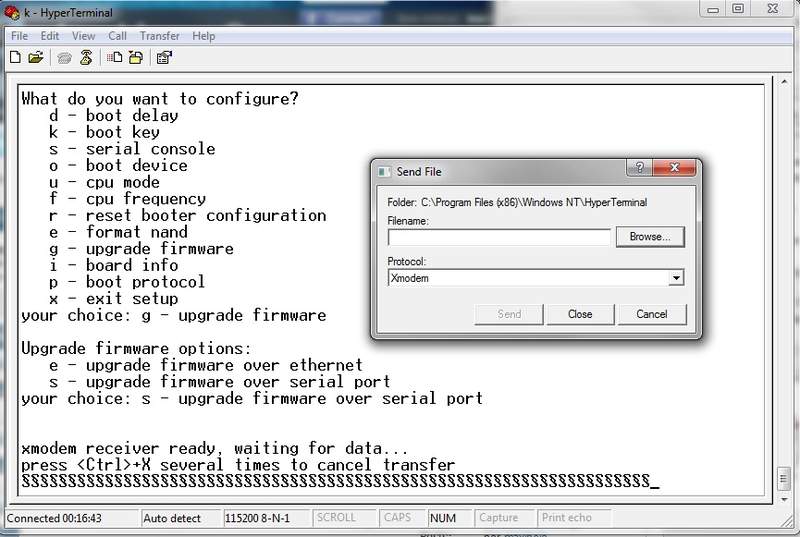Click the terminal scrollbar down arrow
This screenshot has width=800, height=537.
[784, 499]
